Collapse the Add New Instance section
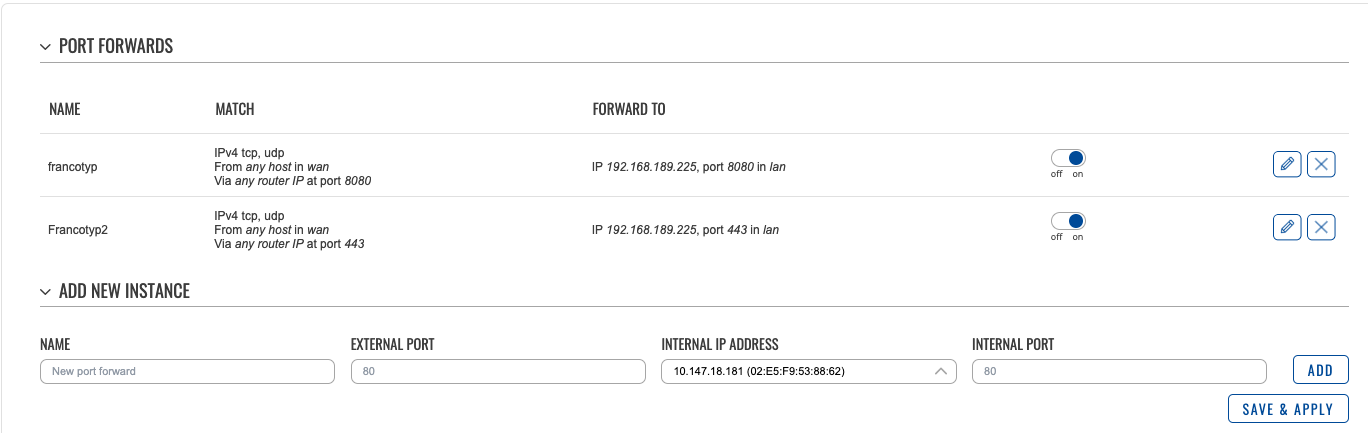1368x433 pixels. coord(45,292)
